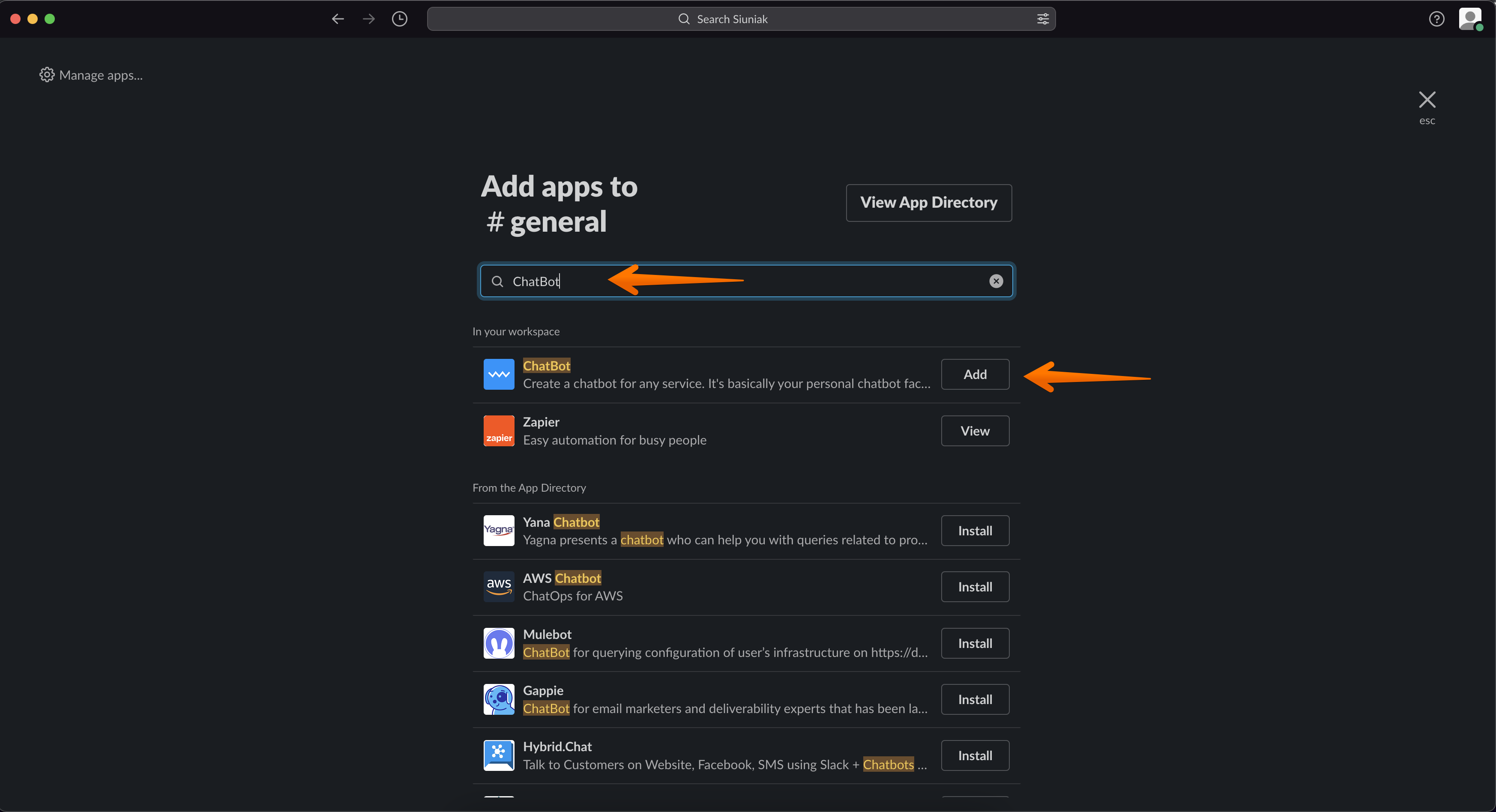Screen dimensions: 1496x812
Task: Click the Mulebot app icon
Action: (499, 643)
